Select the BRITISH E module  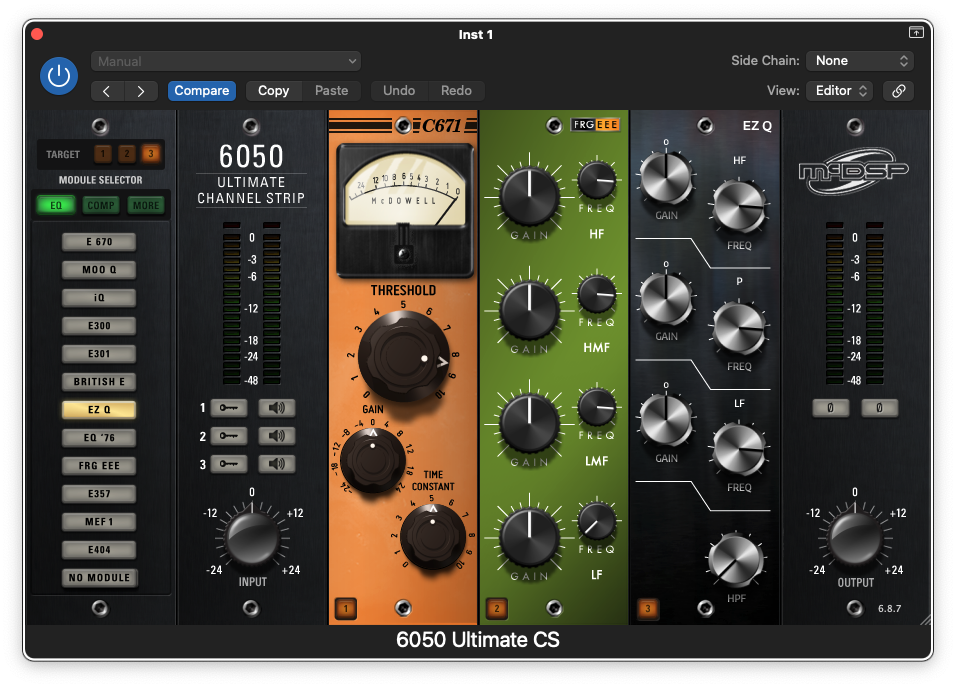coord(99,382)
